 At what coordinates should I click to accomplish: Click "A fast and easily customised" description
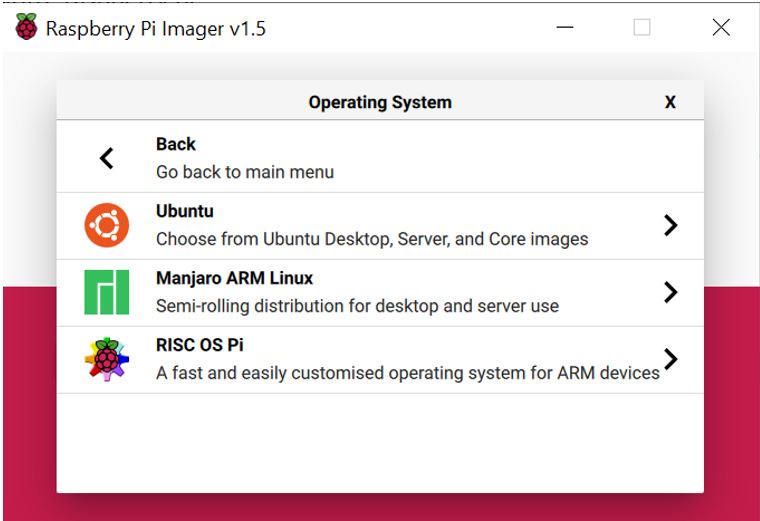pyautogui.click(x=407, y=373)
